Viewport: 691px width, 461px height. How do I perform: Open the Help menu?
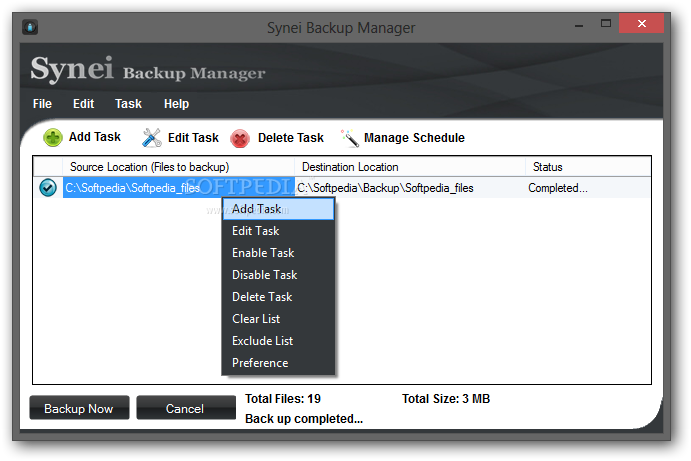coord(176,104)
